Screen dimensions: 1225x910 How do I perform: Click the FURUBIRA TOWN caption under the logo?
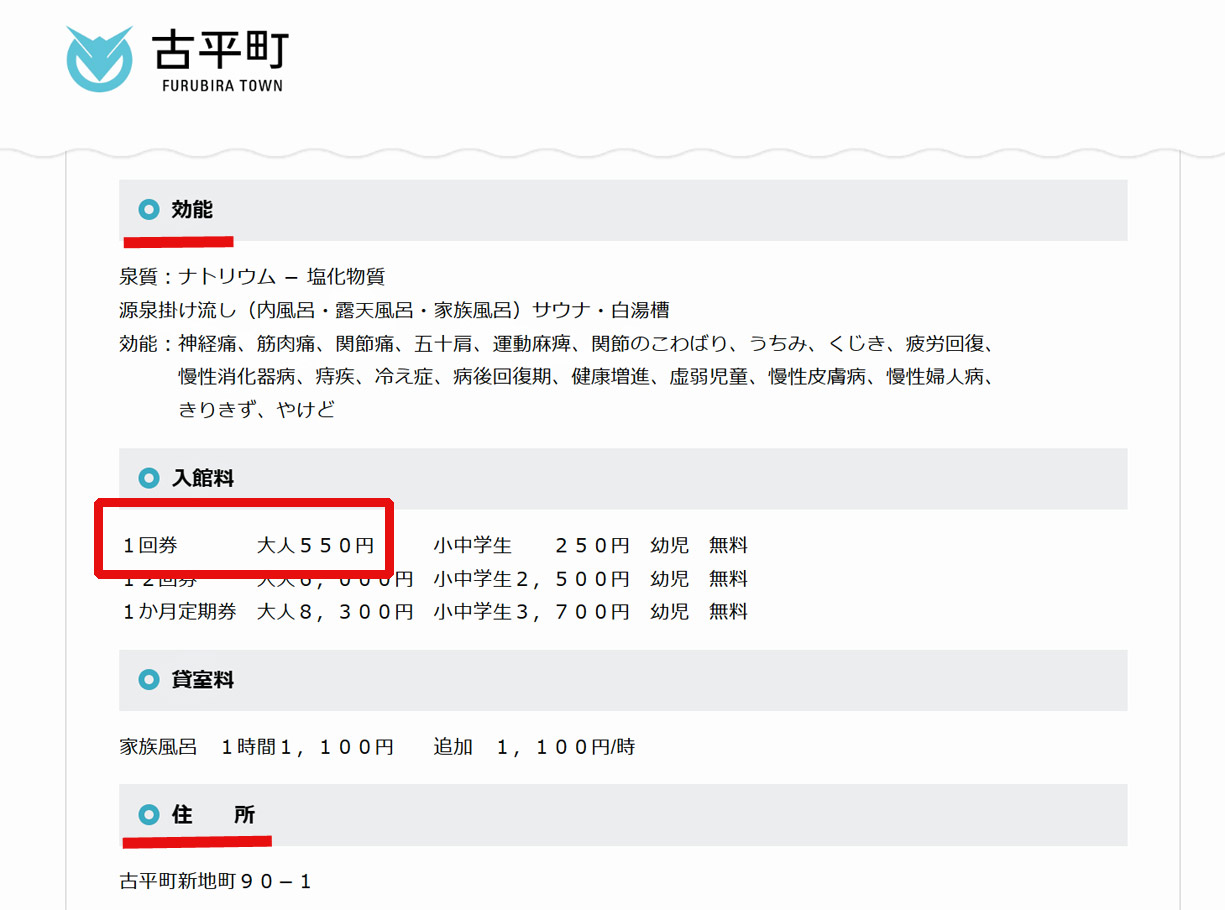coord(222,86)
